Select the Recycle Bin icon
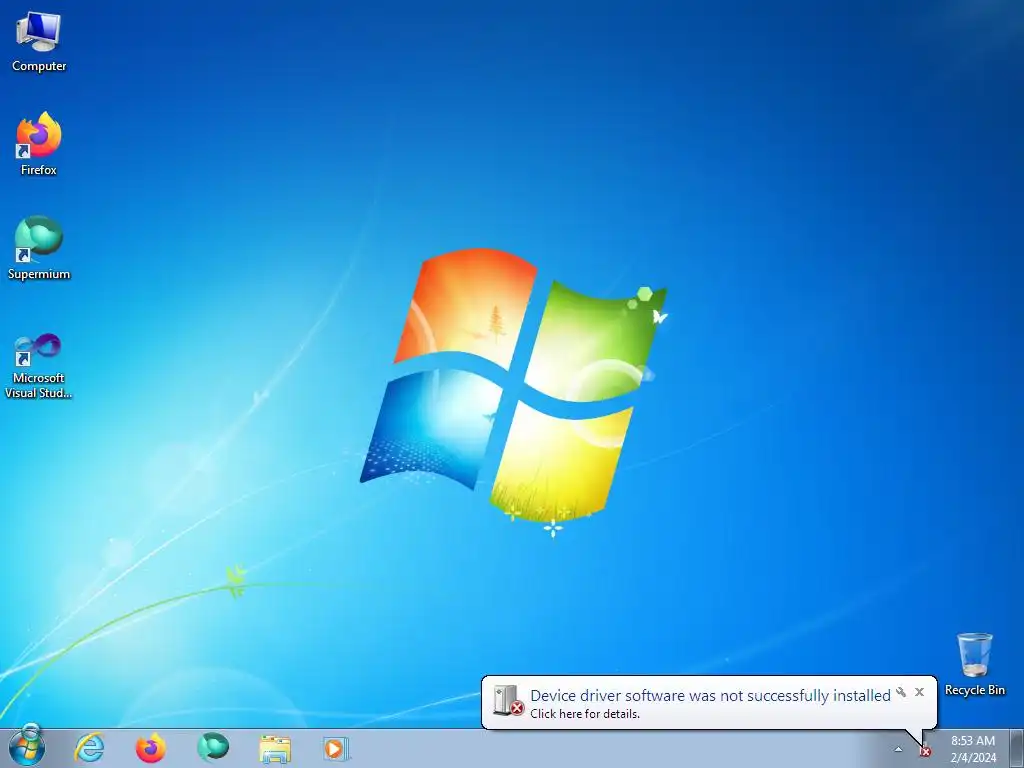 (x=974, y=664)
